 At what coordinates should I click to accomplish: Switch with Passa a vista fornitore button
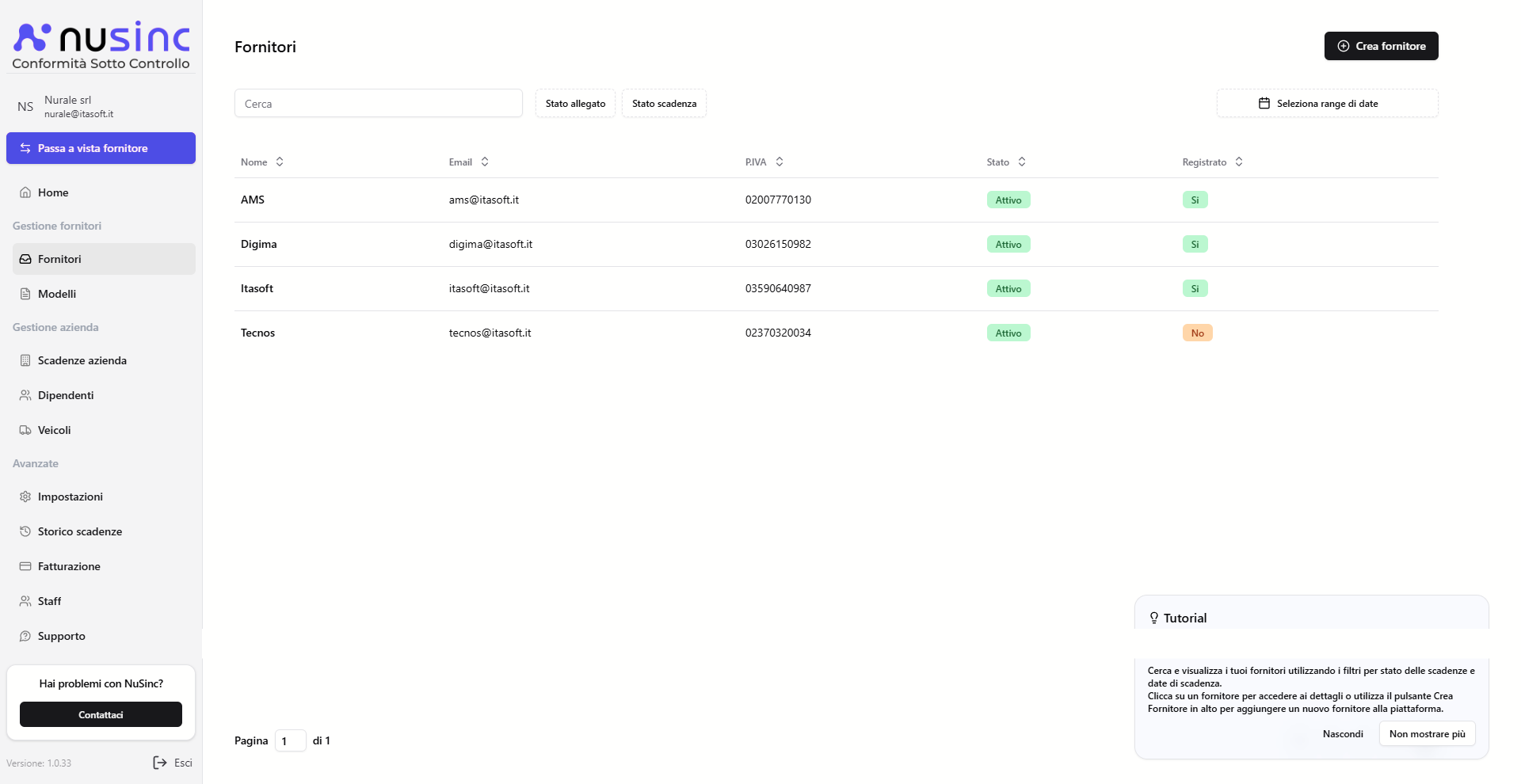(x=101, y=148)
